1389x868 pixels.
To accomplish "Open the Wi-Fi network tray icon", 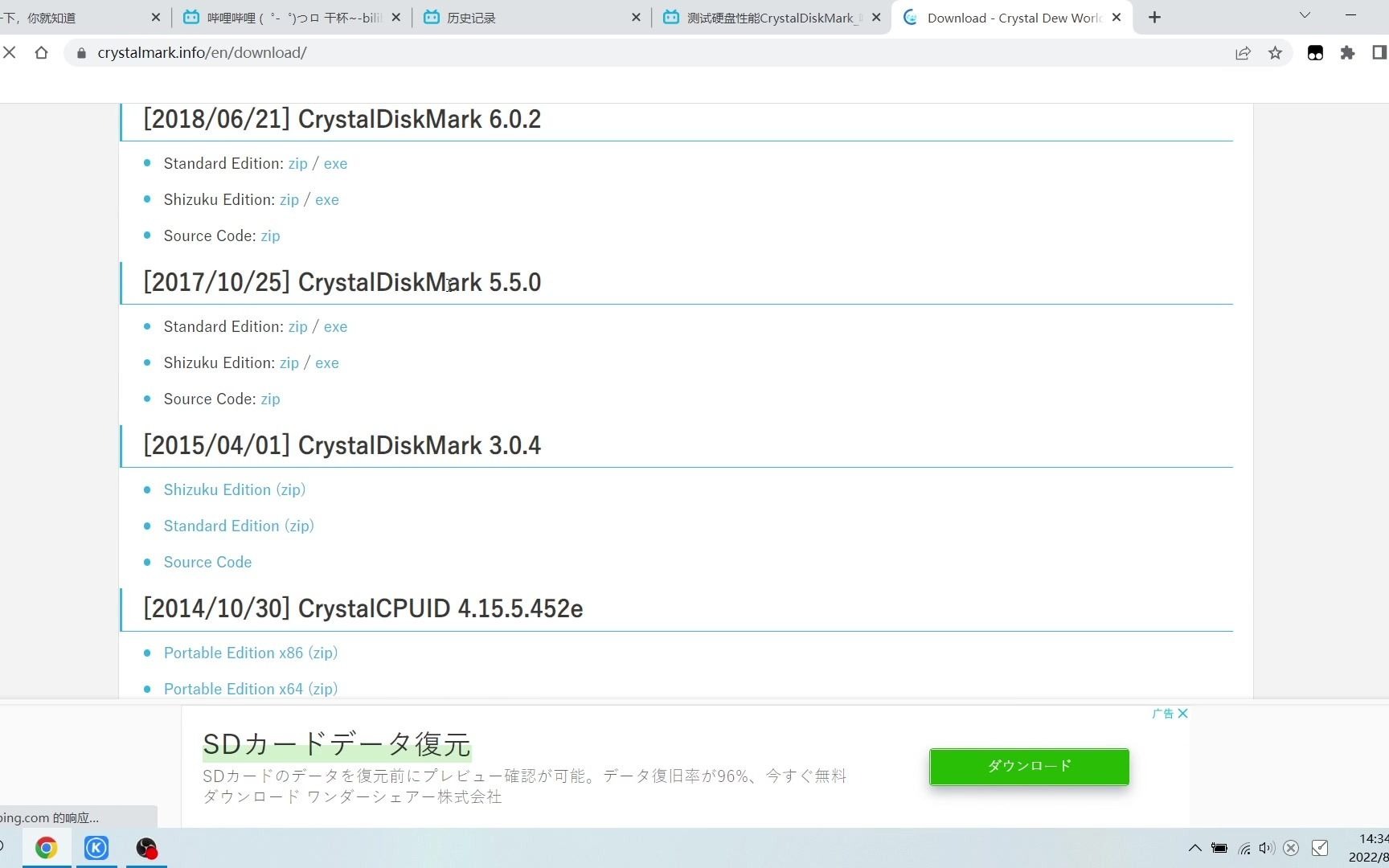I will (1244, 848).
